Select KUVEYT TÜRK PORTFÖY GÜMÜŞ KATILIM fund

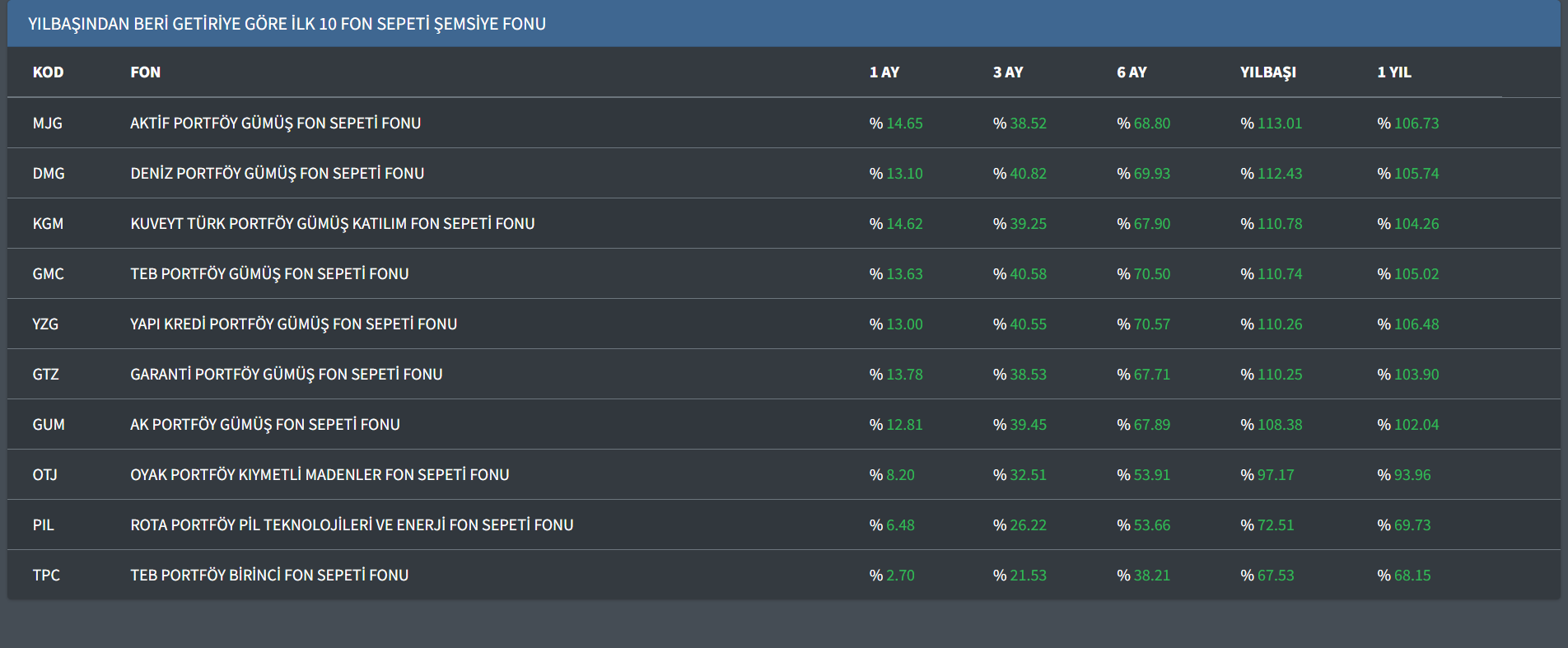tap(332, 224)
